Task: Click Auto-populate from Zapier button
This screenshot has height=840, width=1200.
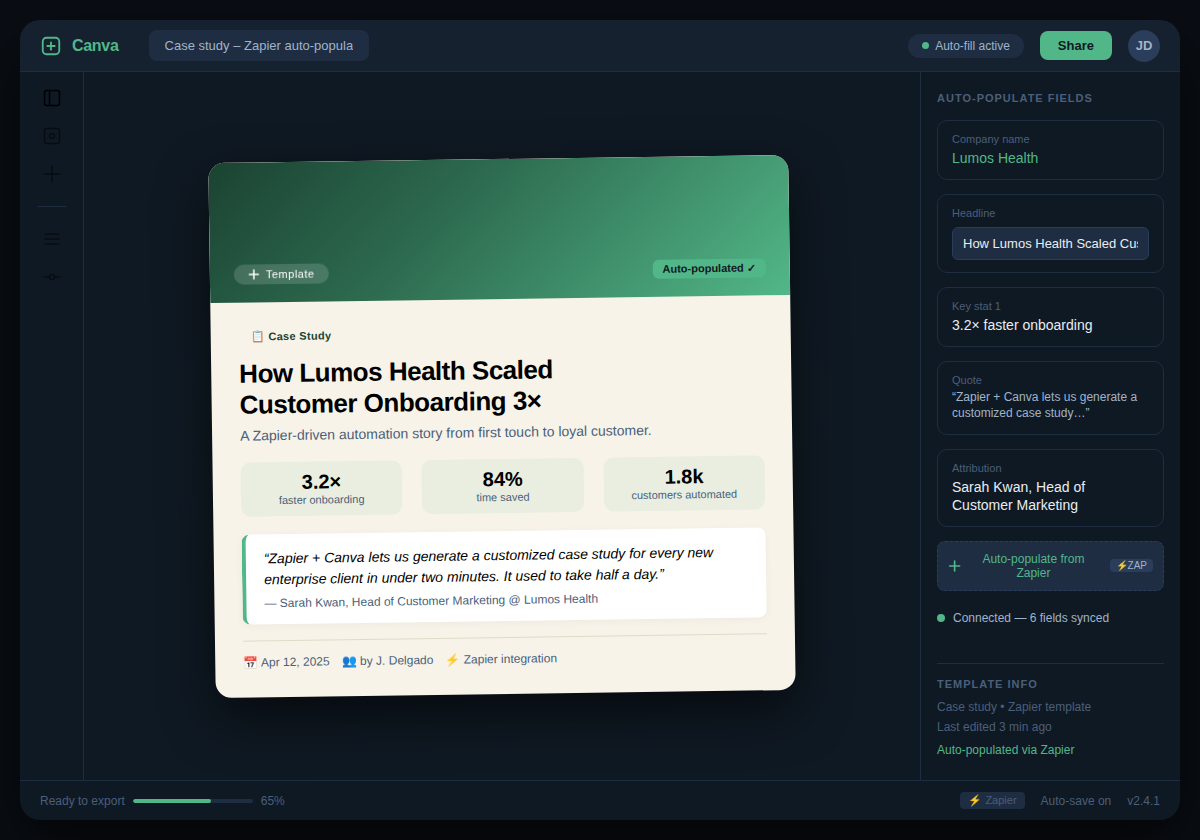Action: [x=1050, y=566]
